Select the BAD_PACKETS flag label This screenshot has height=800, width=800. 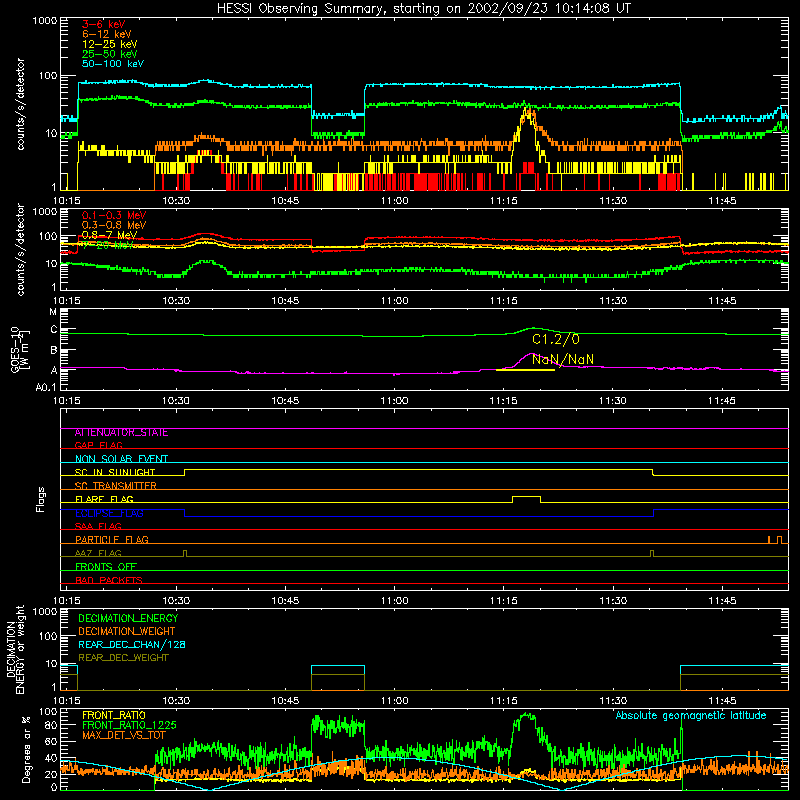coord(109,580)
